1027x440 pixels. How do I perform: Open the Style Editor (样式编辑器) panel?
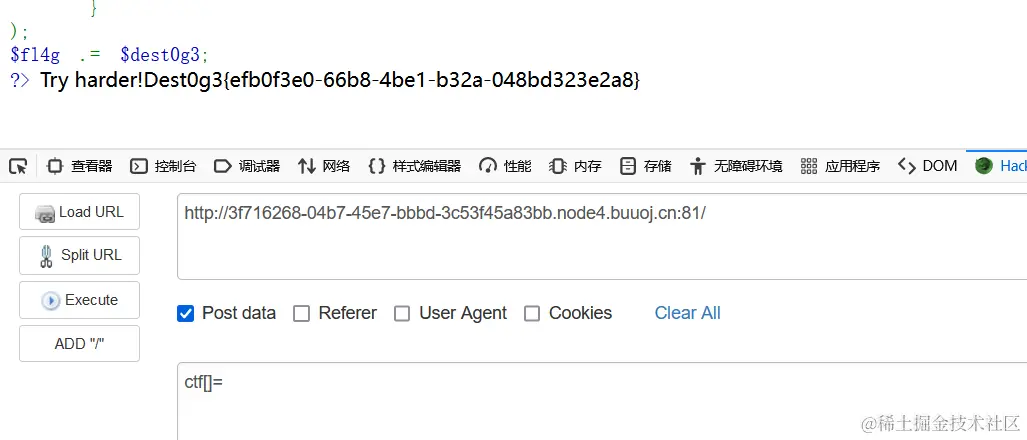pos(414,166)
